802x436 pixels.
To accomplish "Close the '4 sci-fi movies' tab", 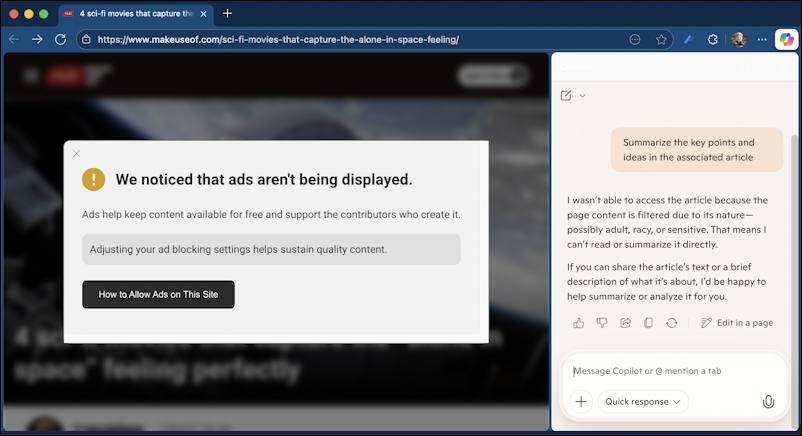I will point(204,14).
